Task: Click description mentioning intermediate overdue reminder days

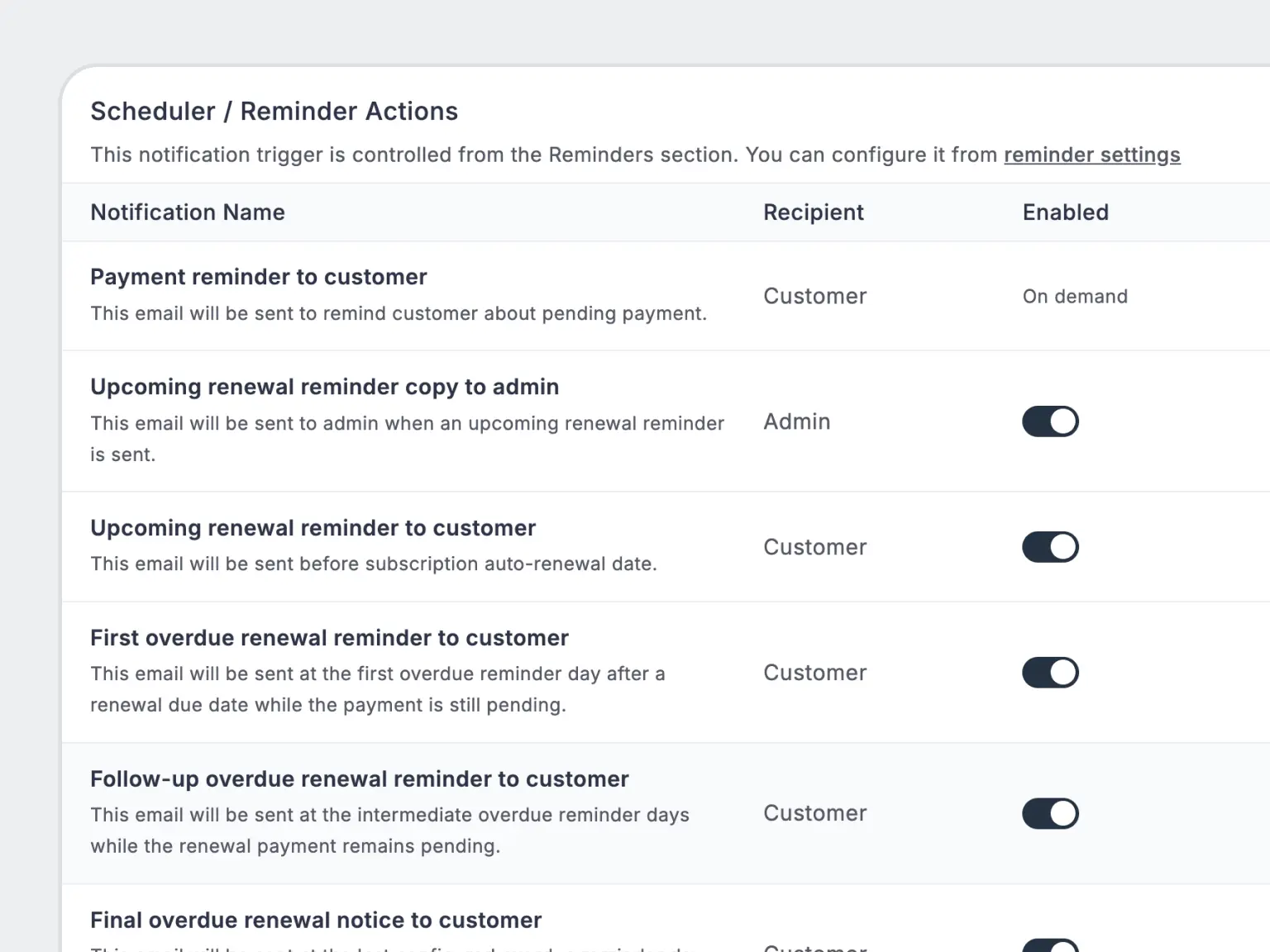Action: pos(390,831)
